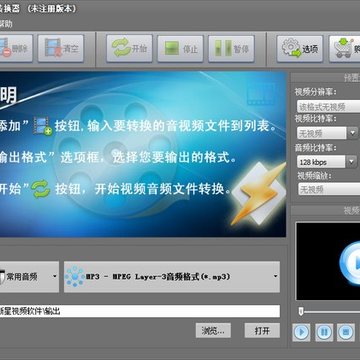Click the 打开 (open folder) button
The width and height of the screenshot is (360, 360).
point(262,331)
